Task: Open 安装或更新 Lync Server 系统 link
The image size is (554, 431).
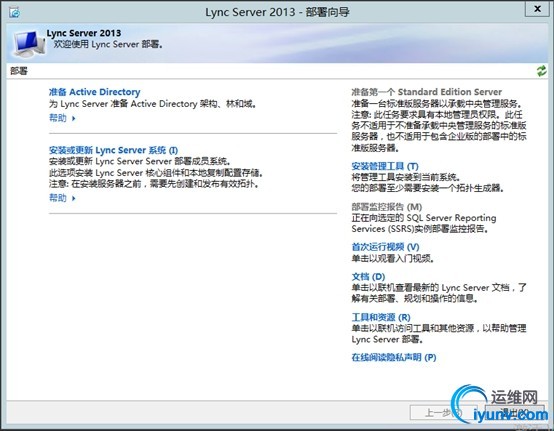Action: (x=113, y=150)
